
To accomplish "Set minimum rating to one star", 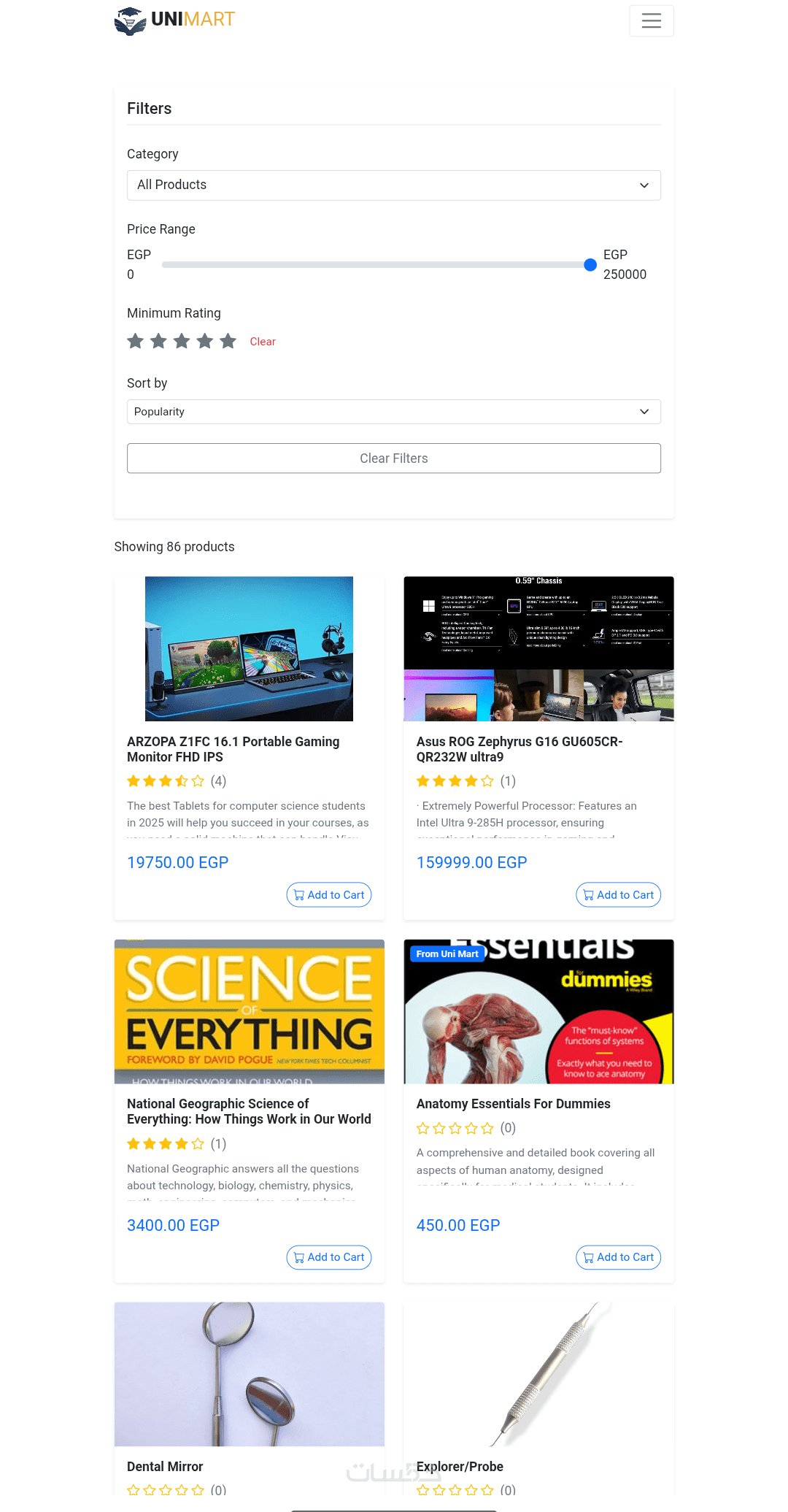I will point(135,341).
